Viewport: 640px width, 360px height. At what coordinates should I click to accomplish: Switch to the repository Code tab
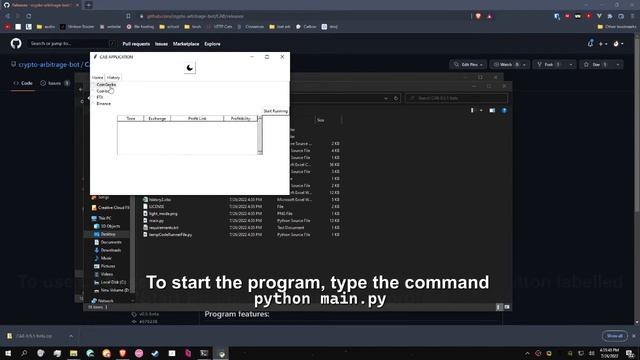tap(23, 83)
